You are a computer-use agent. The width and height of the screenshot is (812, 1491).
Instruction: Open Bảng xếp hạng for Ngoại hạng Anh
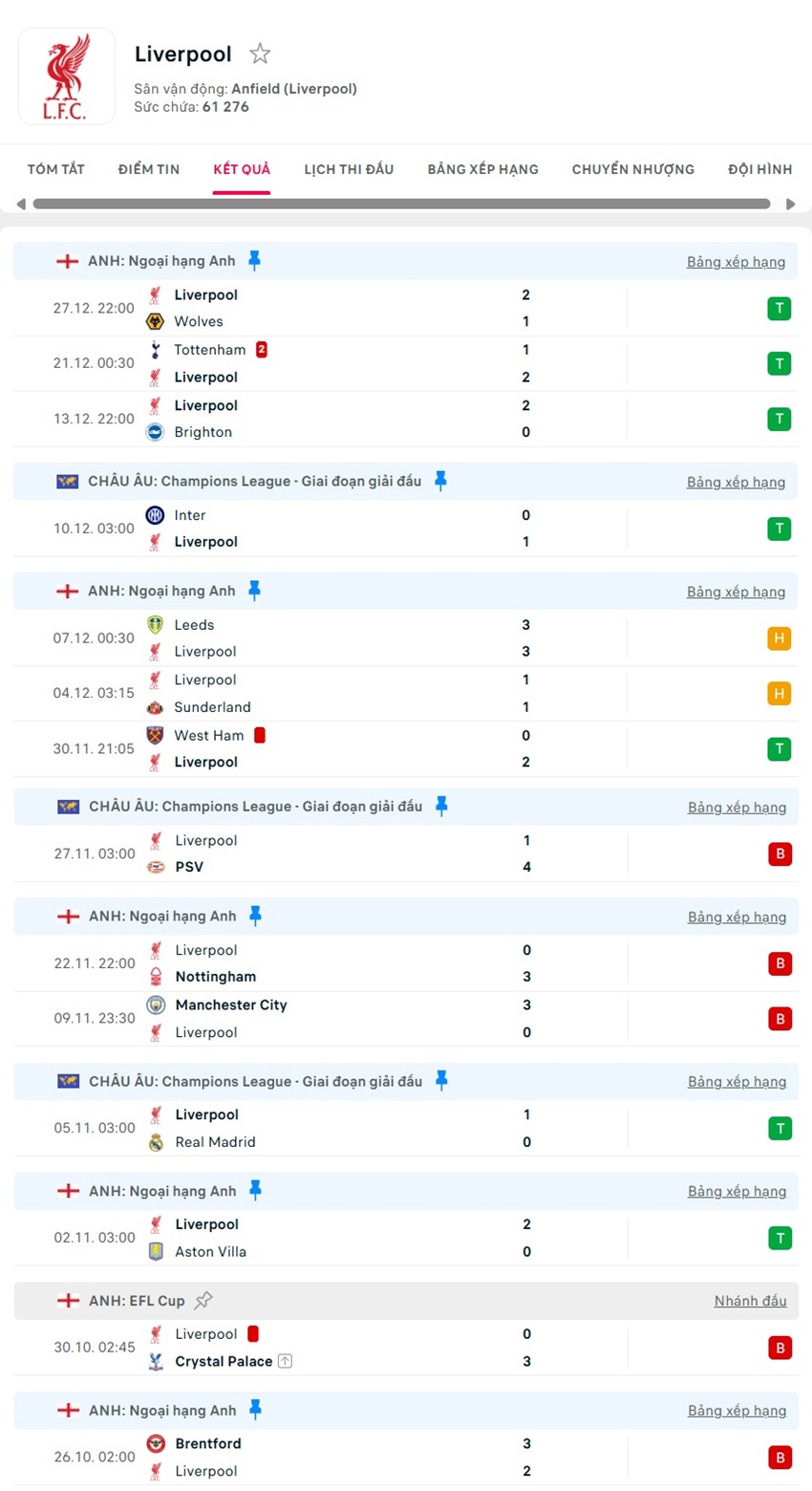(736, 260)
